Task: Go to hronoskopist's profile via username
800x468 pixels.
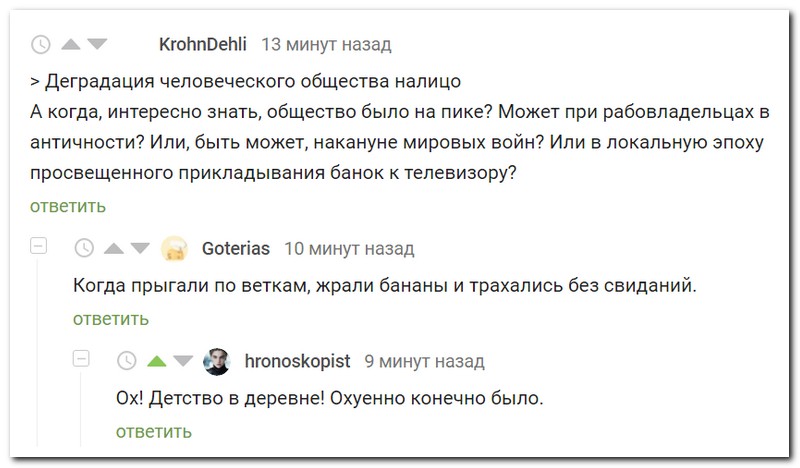Action: pos(297,361)
